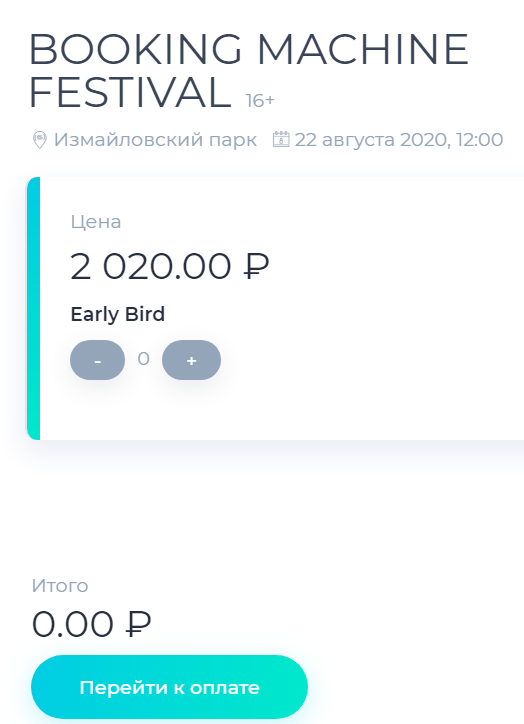524x724 pixels.
Task: Click the Early Bird ticket type label
Action: pyautogui.click(x=118, y=314)
